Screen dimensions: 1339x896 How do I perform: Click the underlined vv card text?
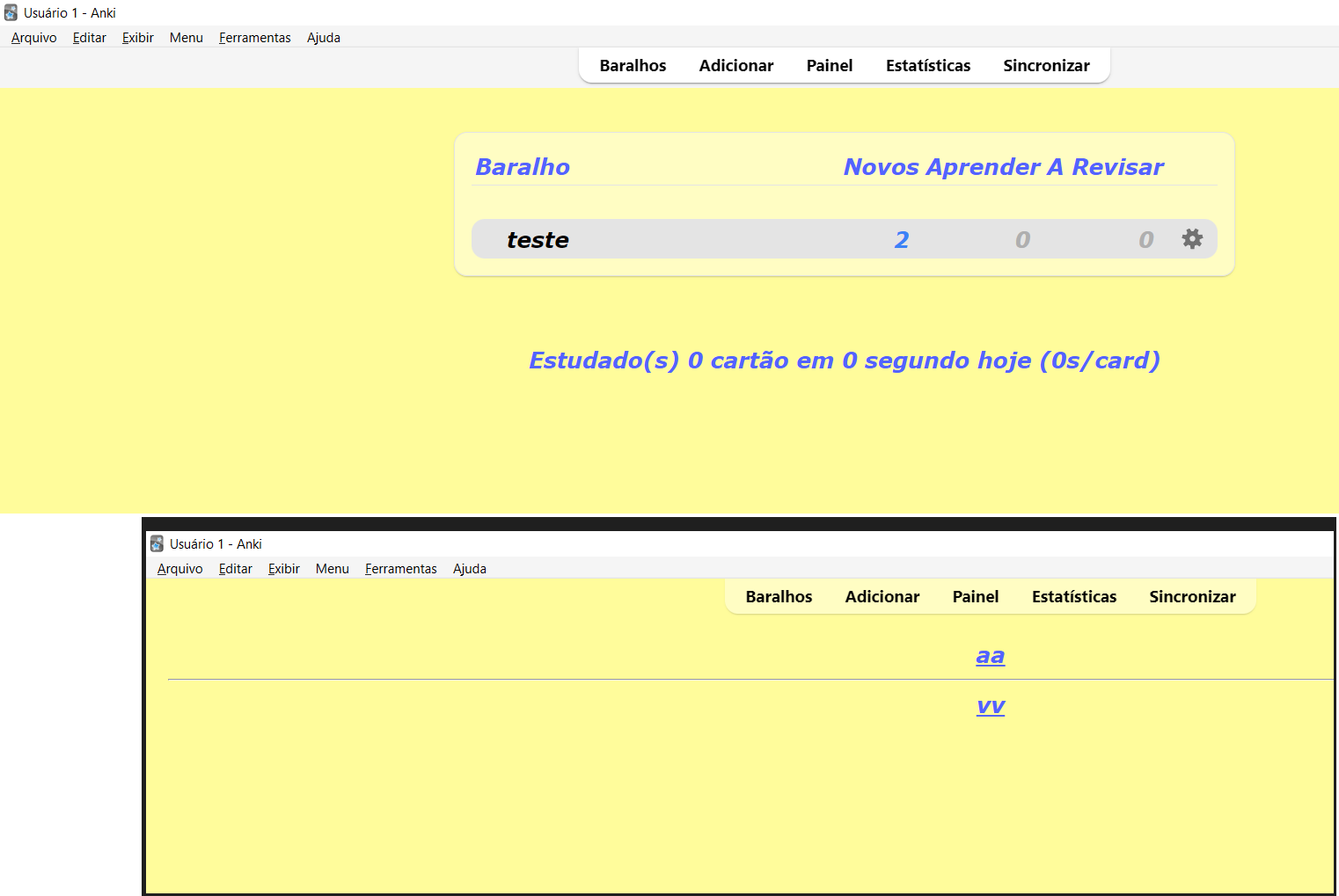click(x=990, y=706)
